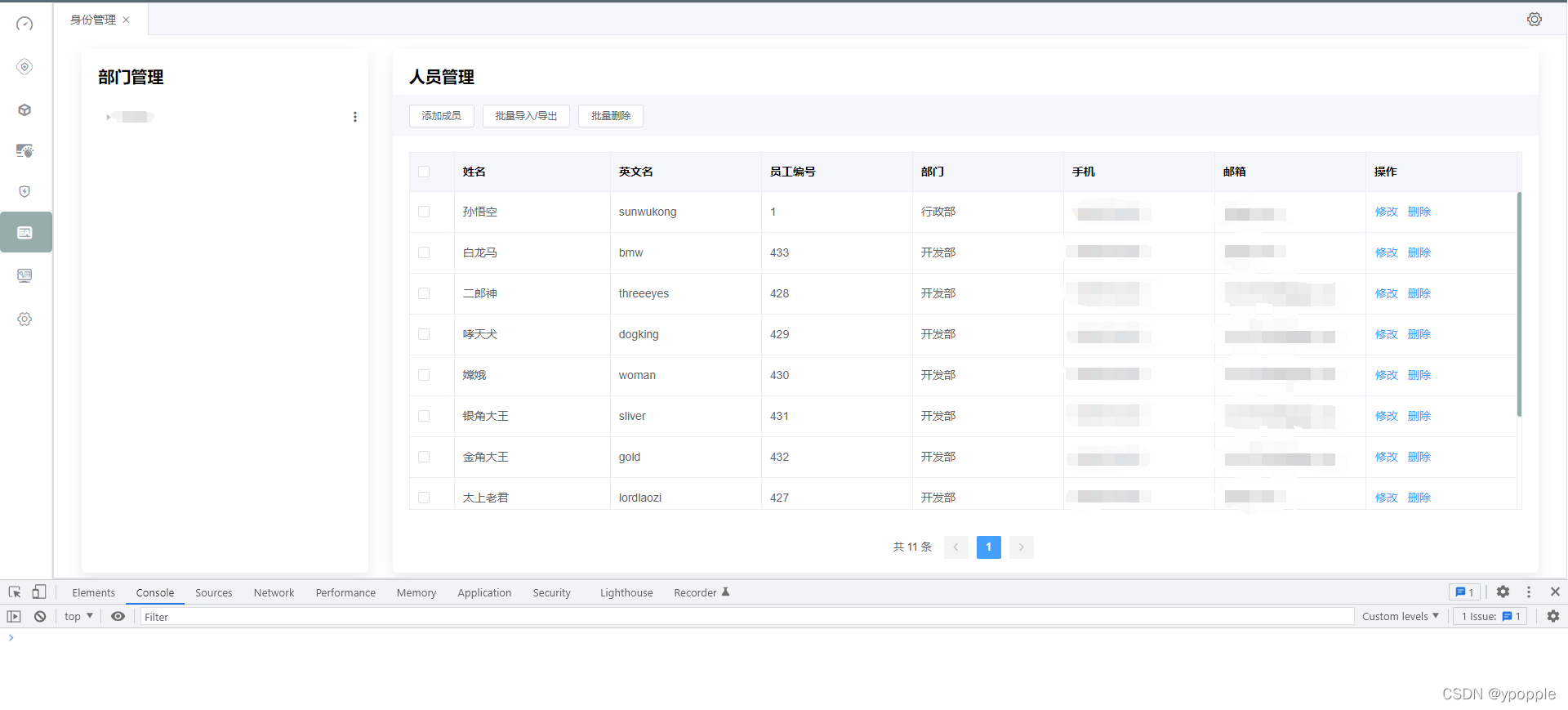The width and height of the screenshot is (1568, 710).
Task: Click the DevTools messages badge icon
Action: (1464, 592)
